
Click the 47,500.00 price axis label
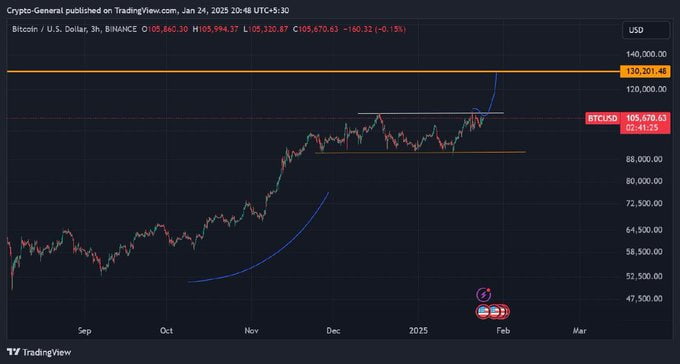644,298
